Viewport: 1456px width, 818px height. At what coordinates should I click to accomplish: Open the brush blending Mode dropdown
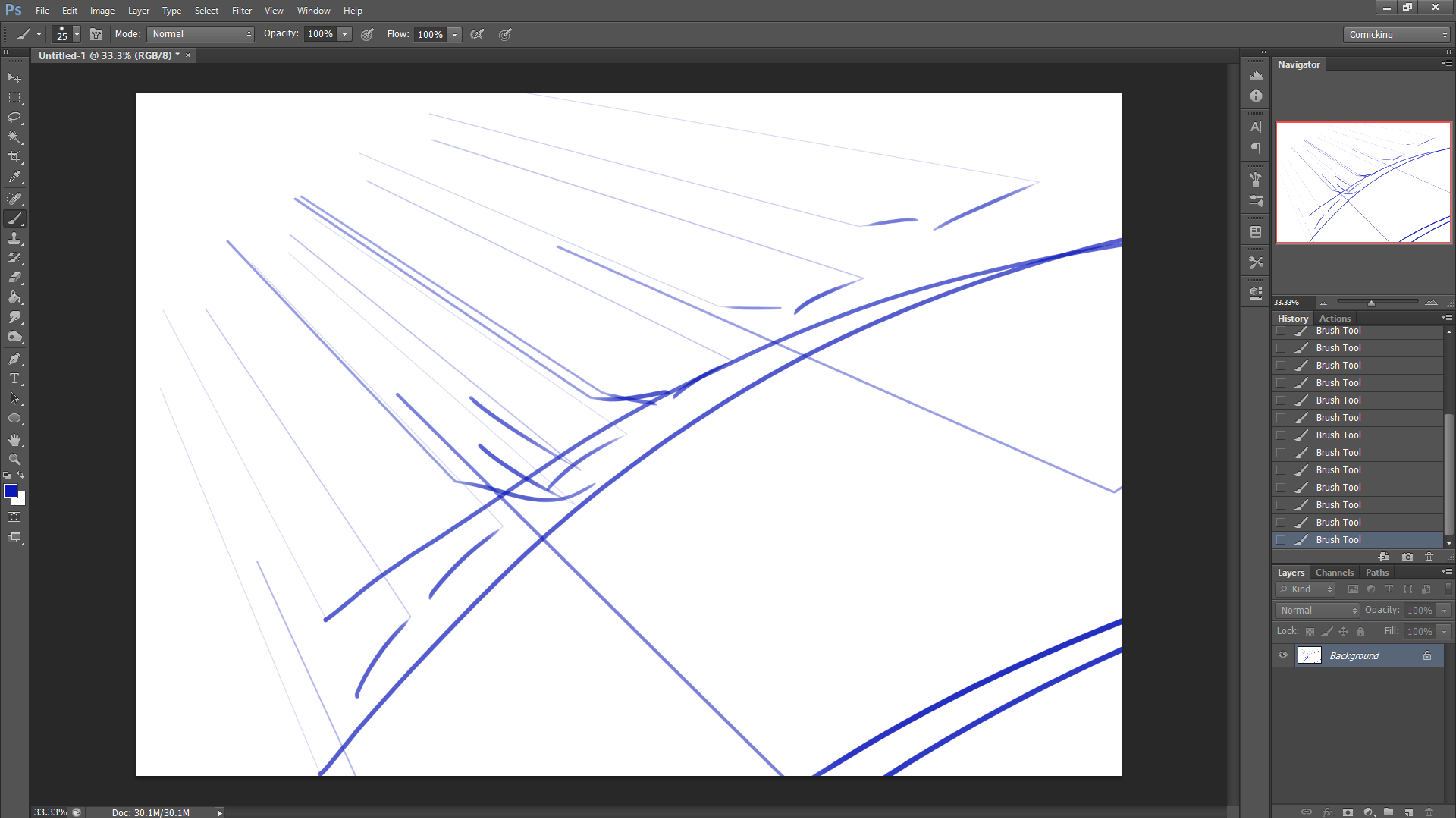point(201,34)
